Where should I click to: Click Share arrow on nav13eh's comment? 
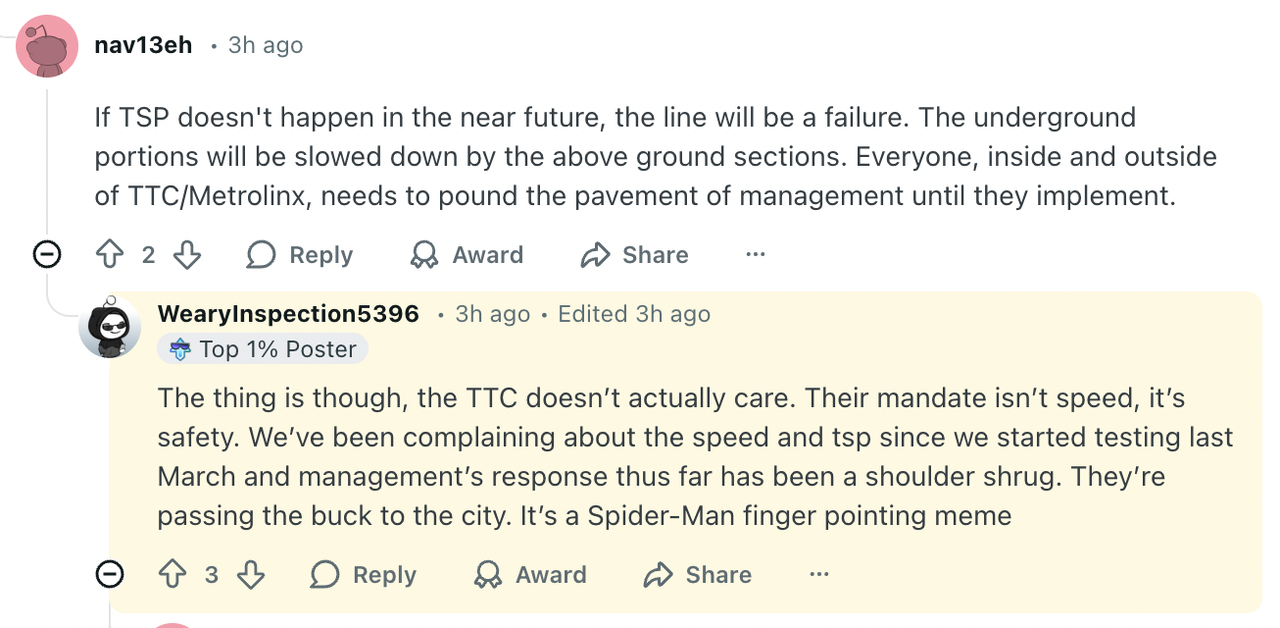tap(595, 255)
